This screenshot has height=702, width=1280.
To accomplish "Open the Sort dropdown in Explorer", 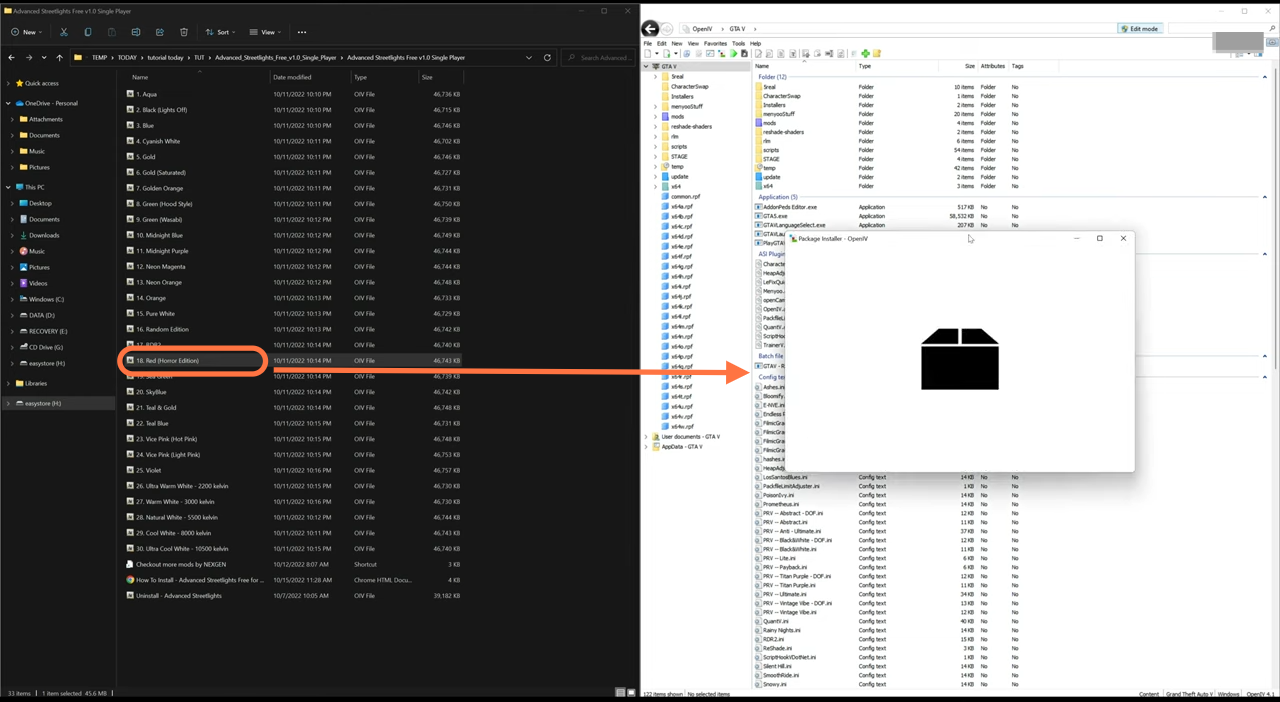I will click(221, 32).
